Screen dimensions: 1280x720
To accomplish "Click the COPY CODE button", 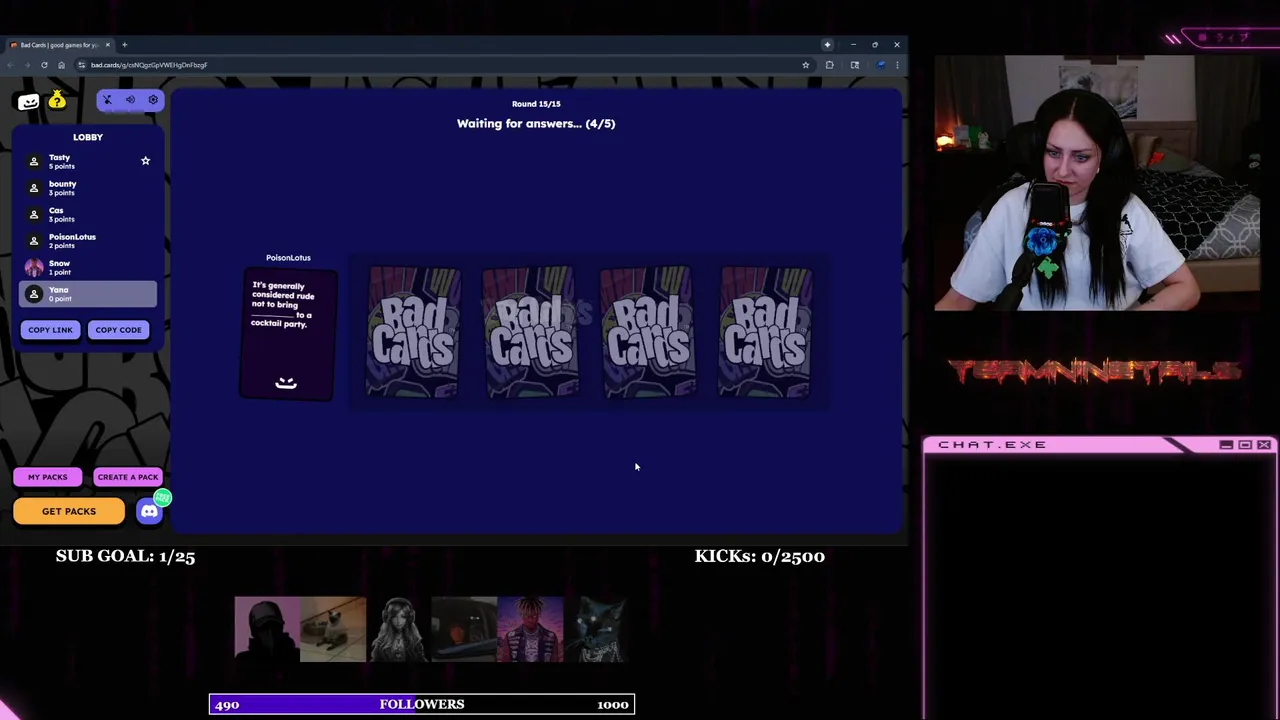I will click(118, 330).
